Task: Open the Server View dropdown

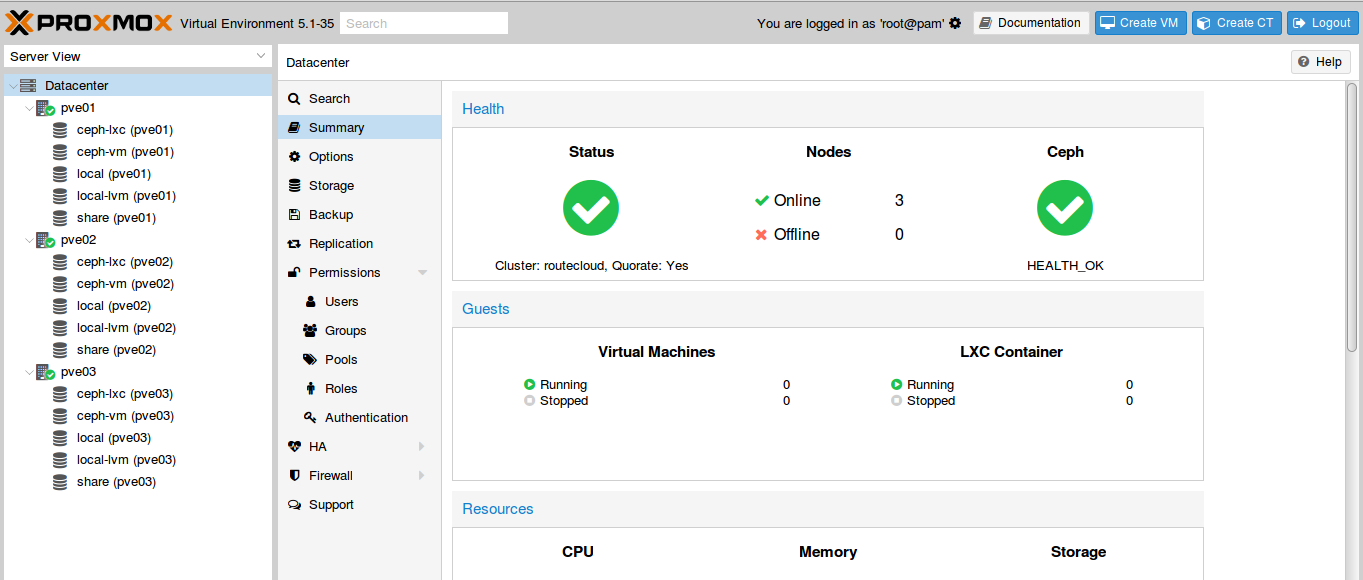Action: pyautogui.click(x=138, y=57)
